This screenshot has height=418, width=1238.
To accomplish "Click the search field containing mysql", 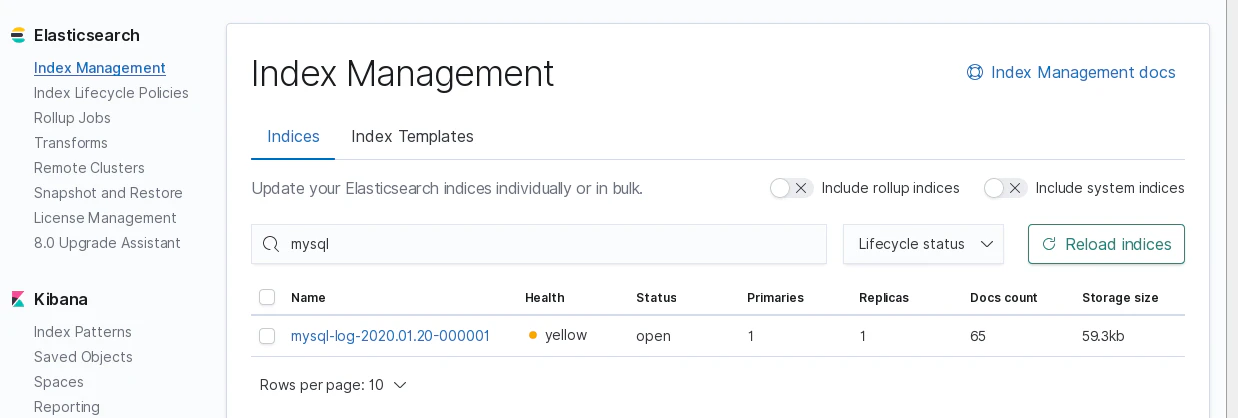I will pos(539,244).
